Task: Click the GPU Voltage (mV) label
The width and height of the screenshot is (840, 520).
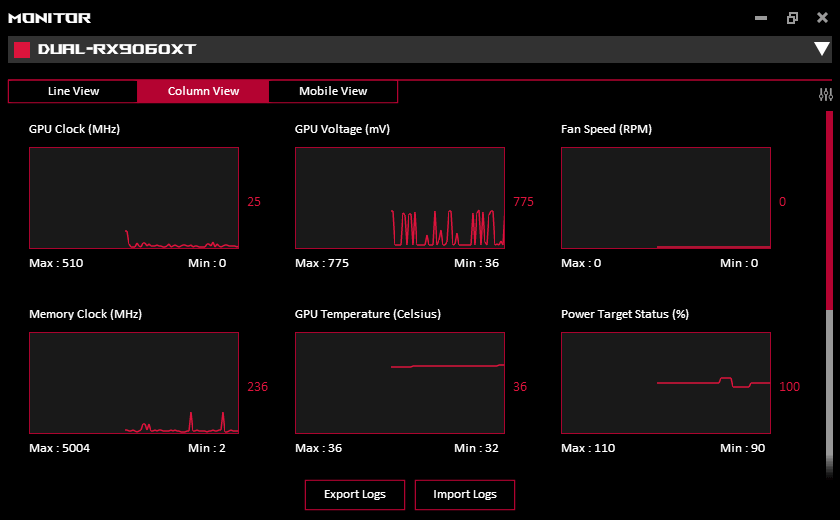Action: (x=342, y=129)
